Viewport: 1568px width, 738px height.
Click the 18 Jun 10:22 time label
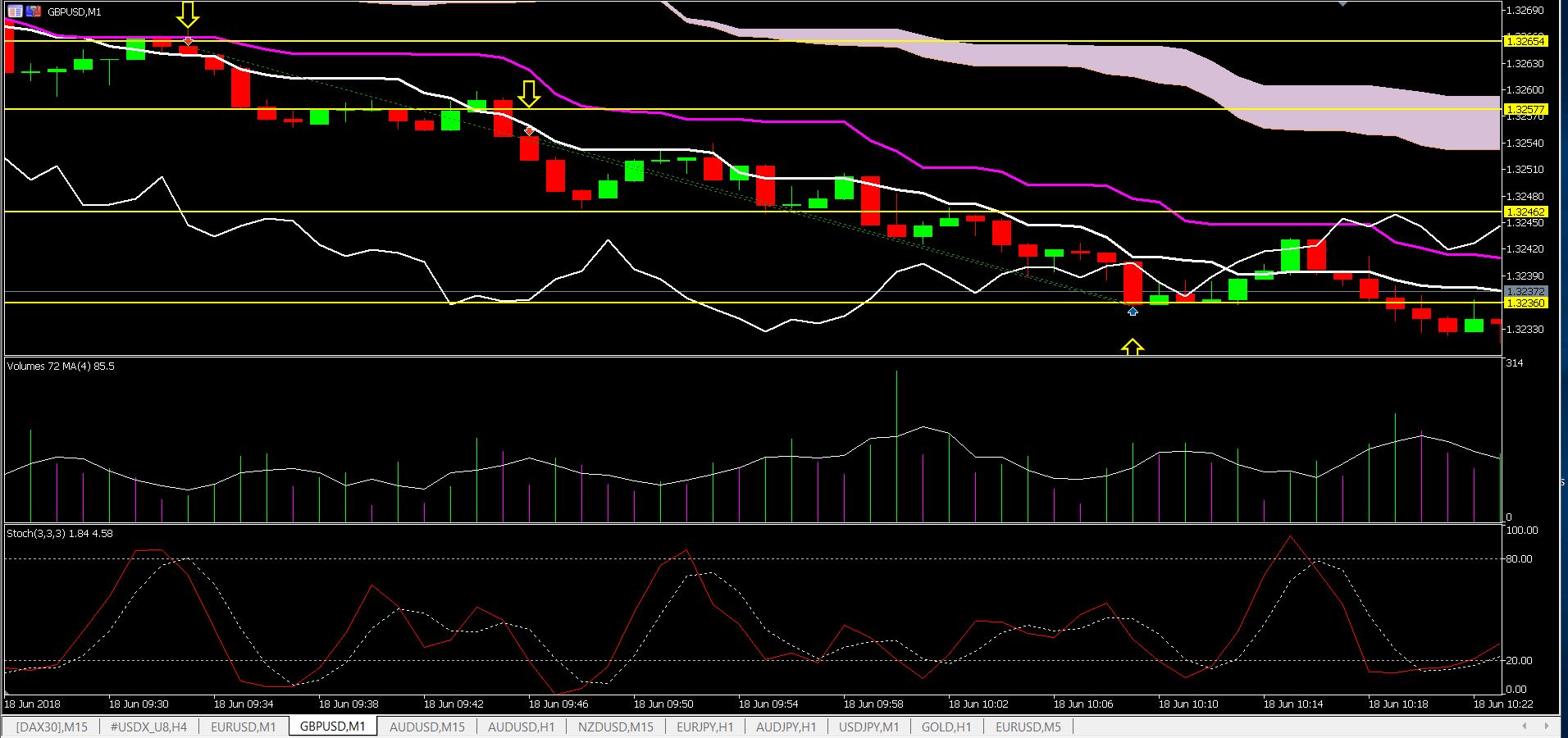(x=1503, y=704)
